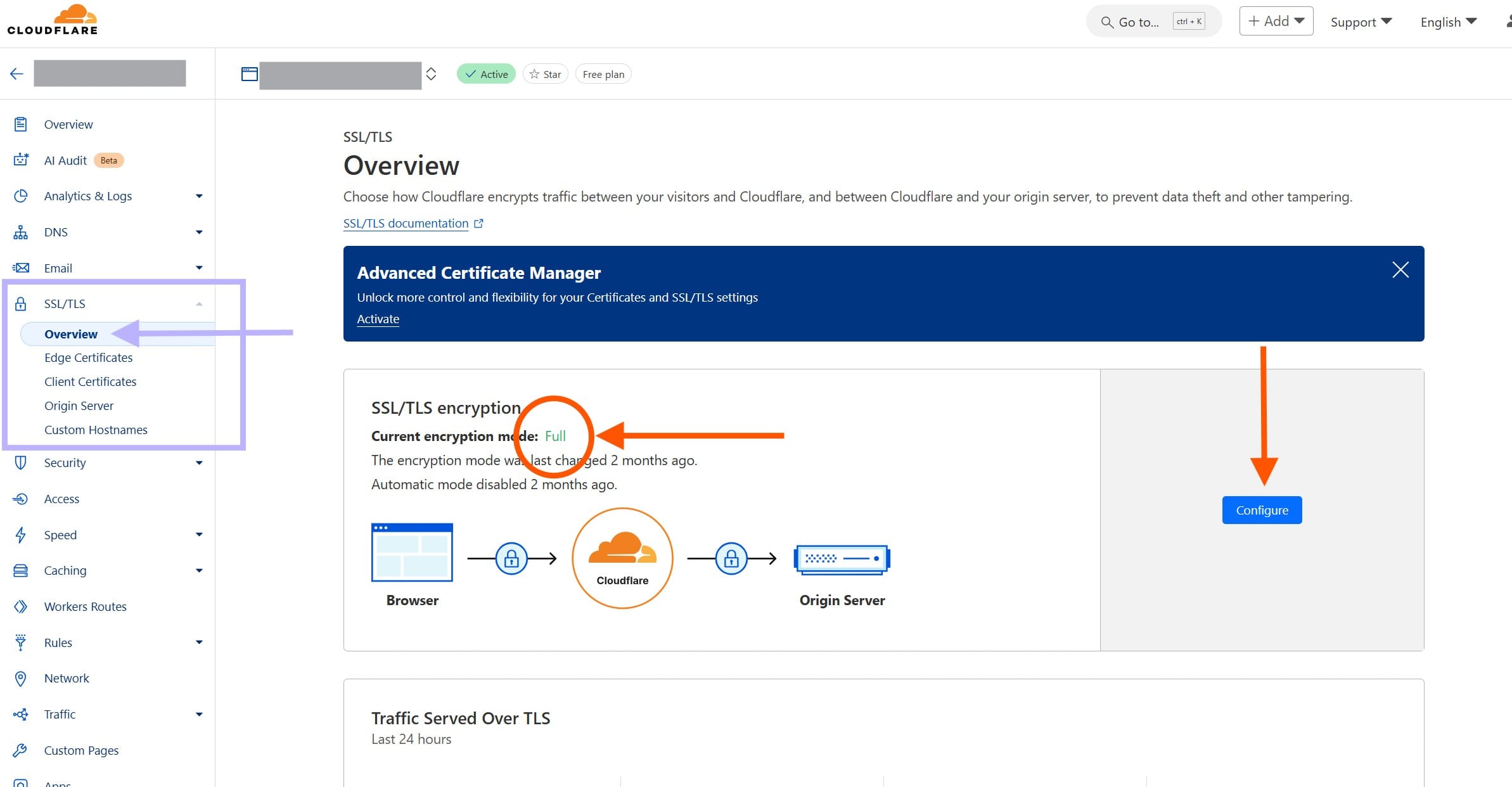
Task: Click the Cloudflare logo
Action: (53, 19)
